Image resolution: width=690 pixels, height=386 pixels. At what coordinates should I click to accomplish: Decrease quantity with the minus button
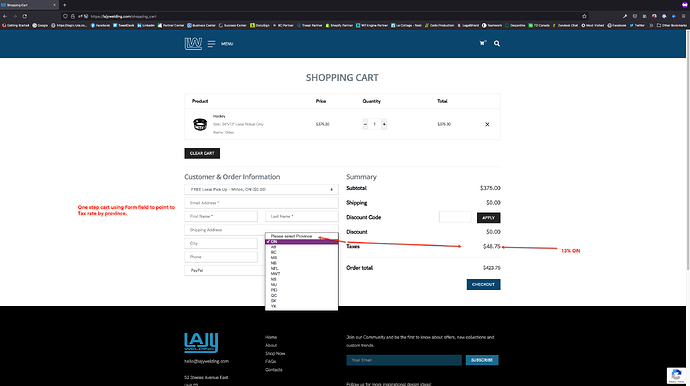pyautogui.click(x=365, y=124)
